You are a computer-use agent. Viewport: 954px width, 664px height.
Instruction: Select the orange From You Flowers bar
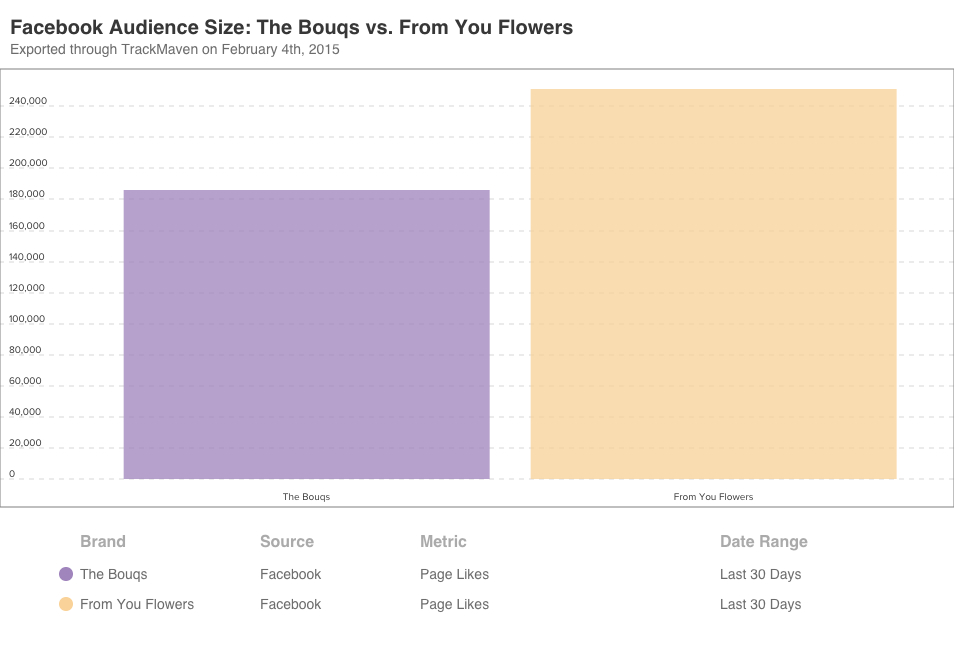point(713,284)
